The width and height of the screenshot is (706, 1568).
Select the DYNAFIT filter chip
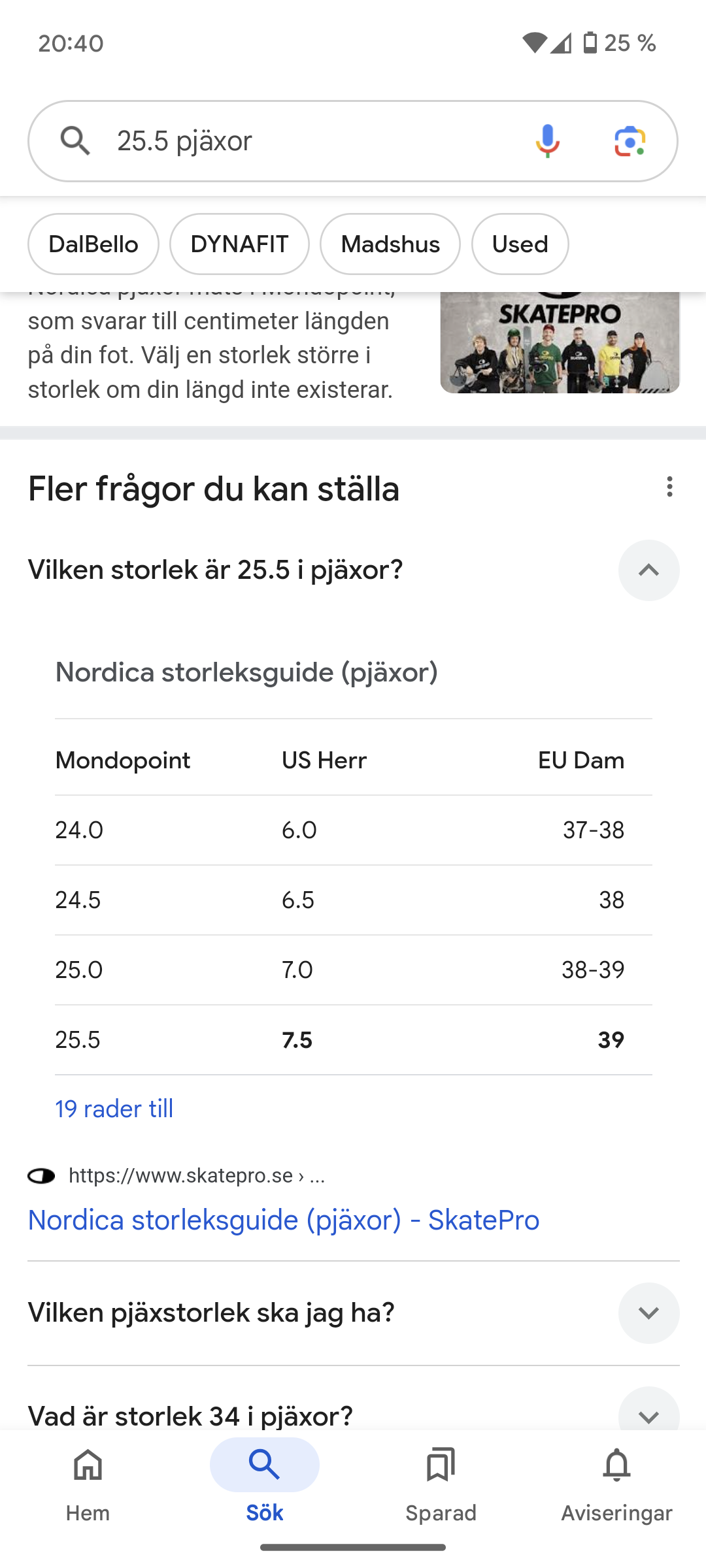point(239,244)
